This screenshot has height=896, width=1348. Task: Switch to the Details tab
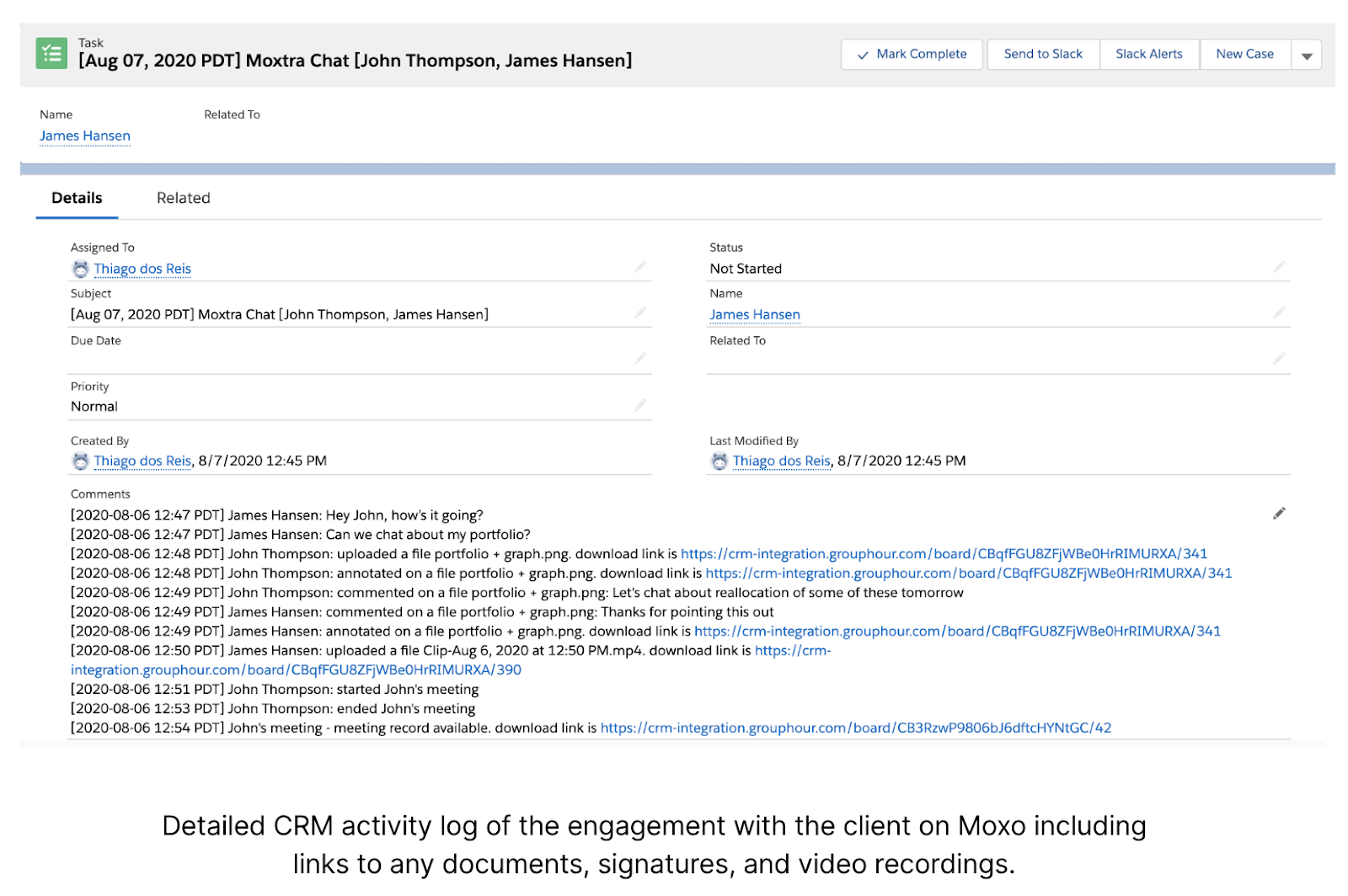(x=77, y=198)
